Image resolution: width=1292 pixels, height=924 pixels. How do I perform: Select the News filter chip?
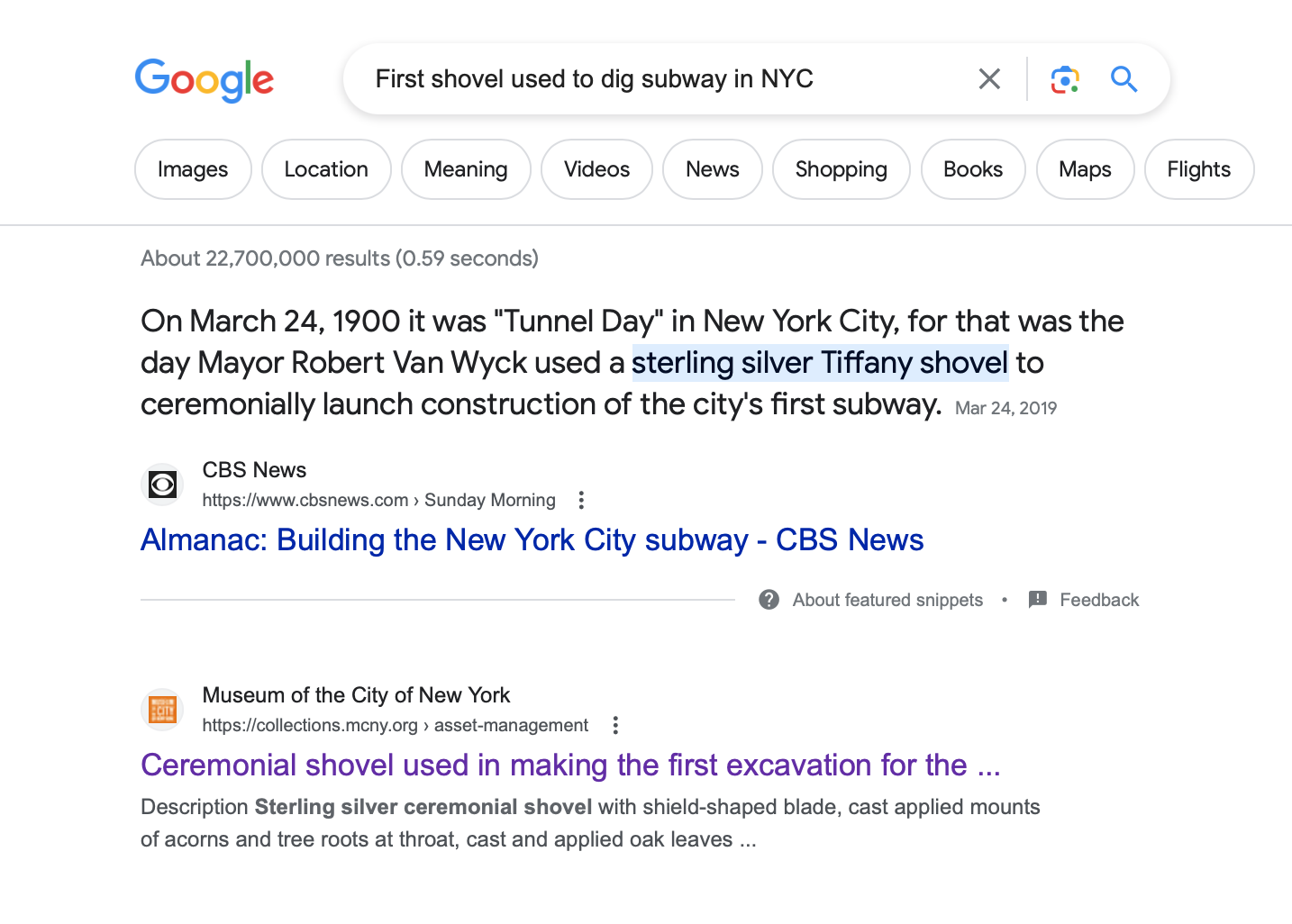(x=712, y=169)
